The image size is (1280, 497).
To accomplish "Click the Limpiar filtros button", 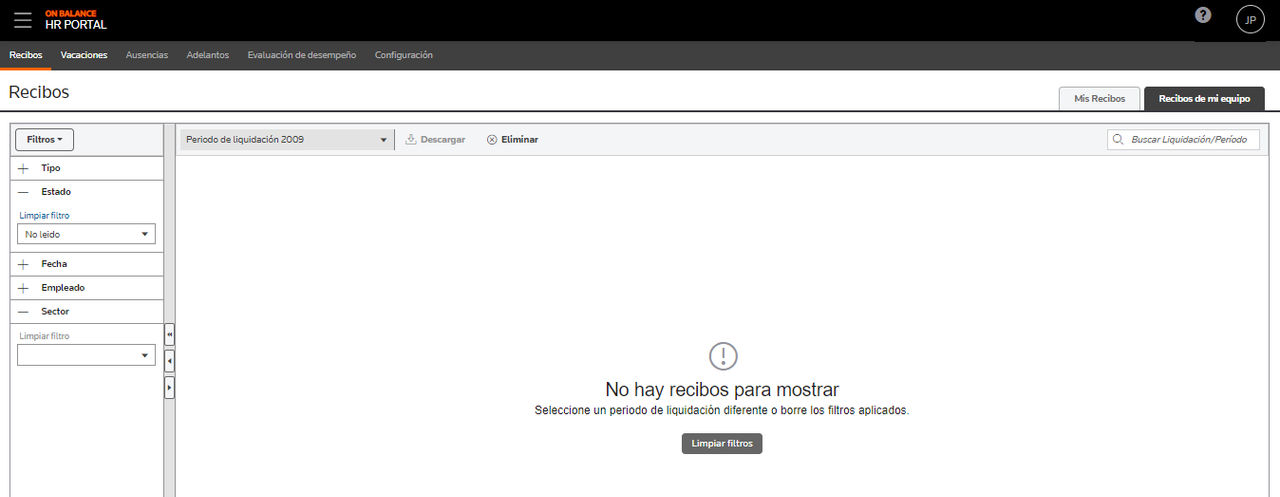I will coord(722,443).
